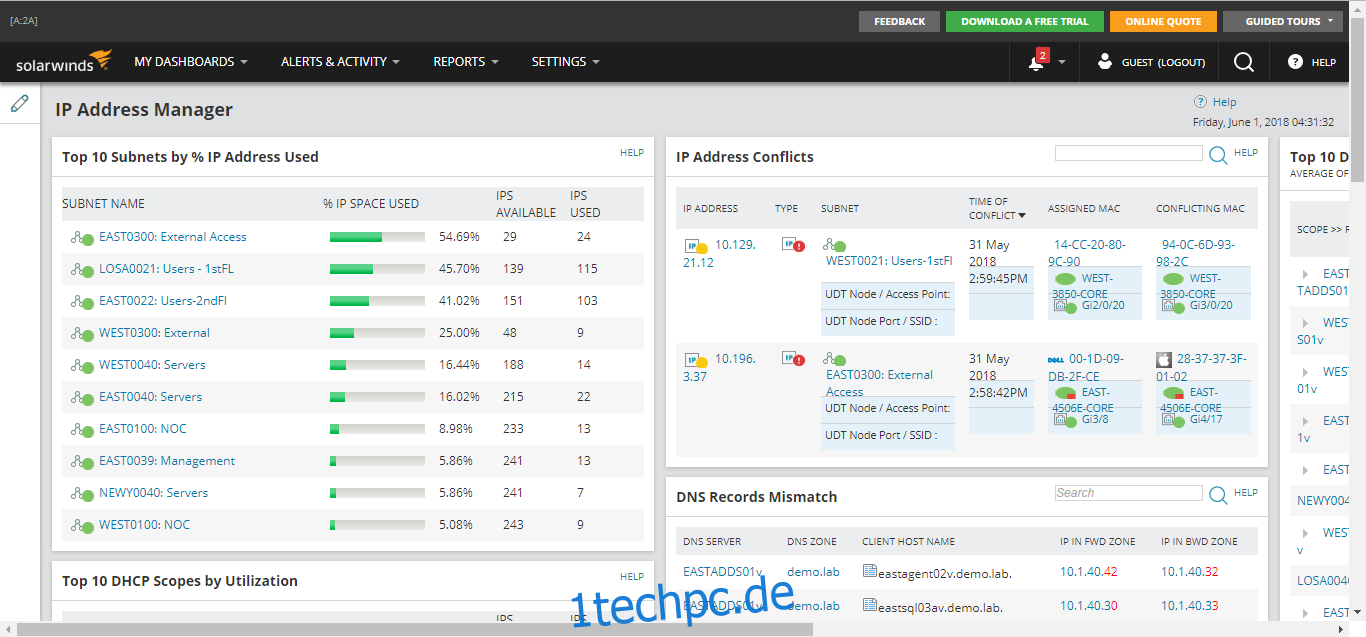Click the pencil icon to customize the page
The image size is (1366, 637).
(20, 103)
